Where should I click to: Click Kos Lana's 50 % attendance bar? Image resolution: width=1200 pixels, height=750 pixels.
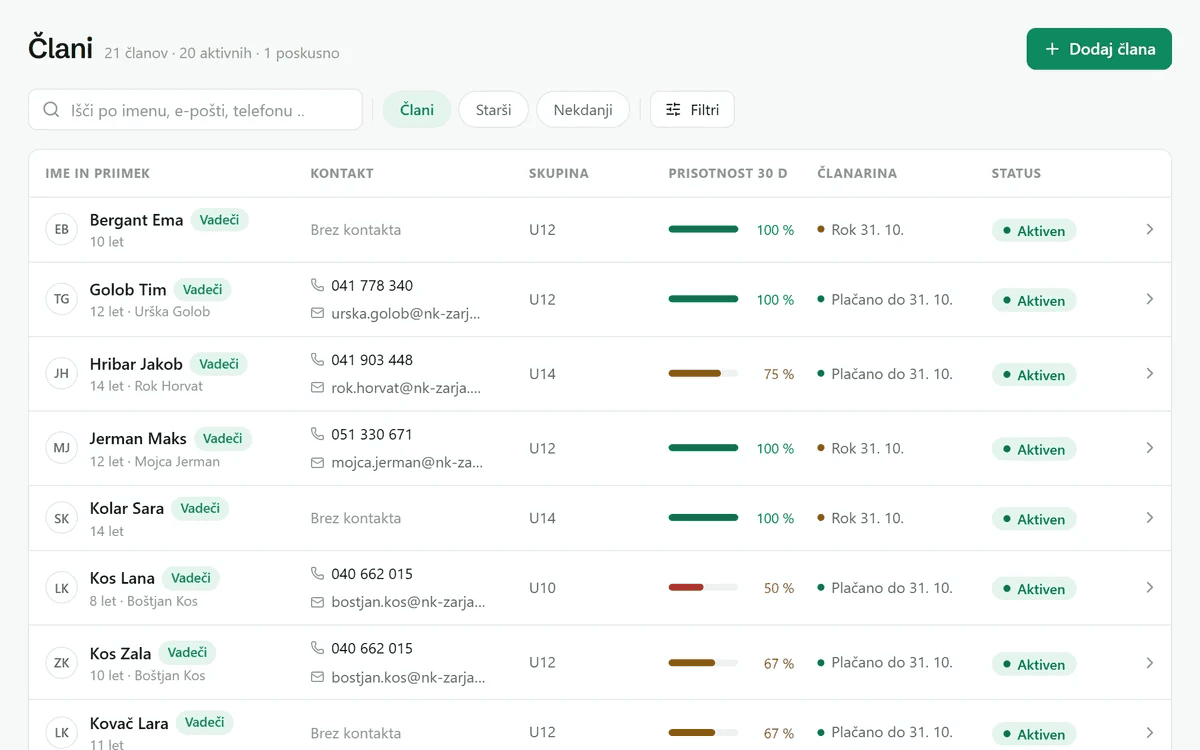click(703, 588)
